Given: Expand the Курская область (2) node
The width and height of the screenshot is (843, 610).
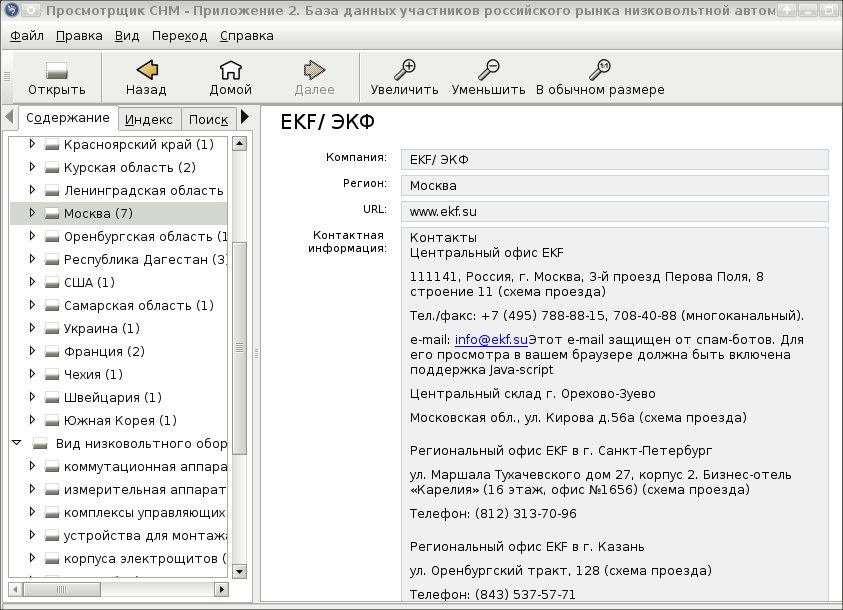Looking at the screenshot, I should 32,167.
